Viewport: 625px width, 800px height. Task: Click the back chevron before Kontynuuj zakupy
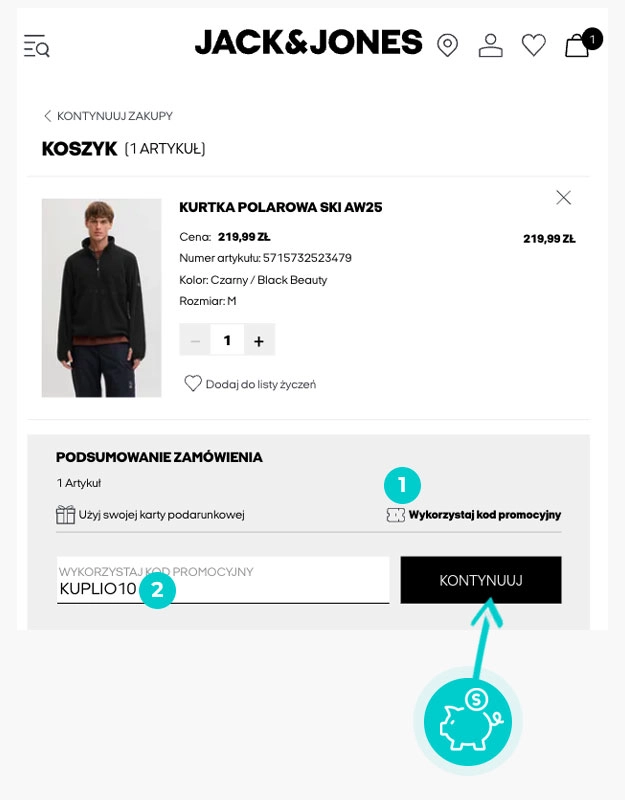[48, 116]
